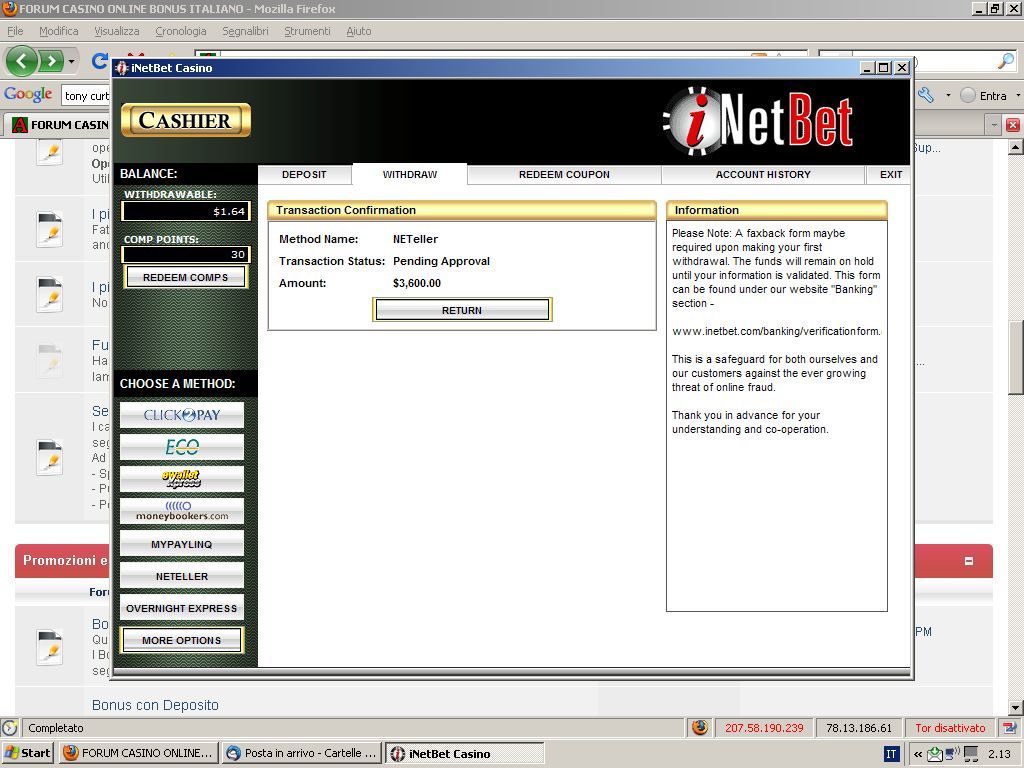Click the CASHIER gold badge
The width and height of the screenshot is (1024, 768).
pos(185,121)
